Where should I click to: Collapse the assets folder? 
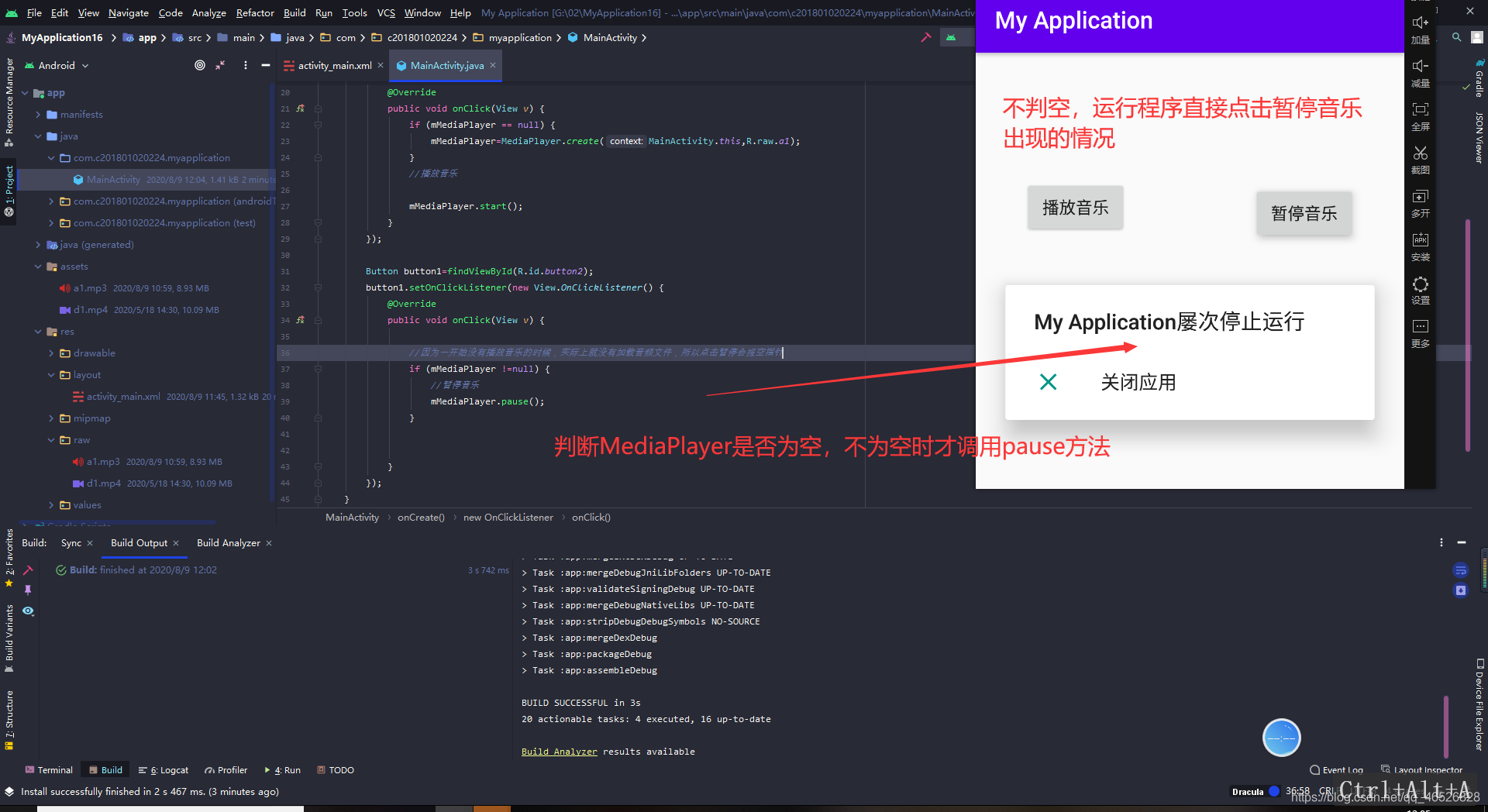click(x=38, y=267)
